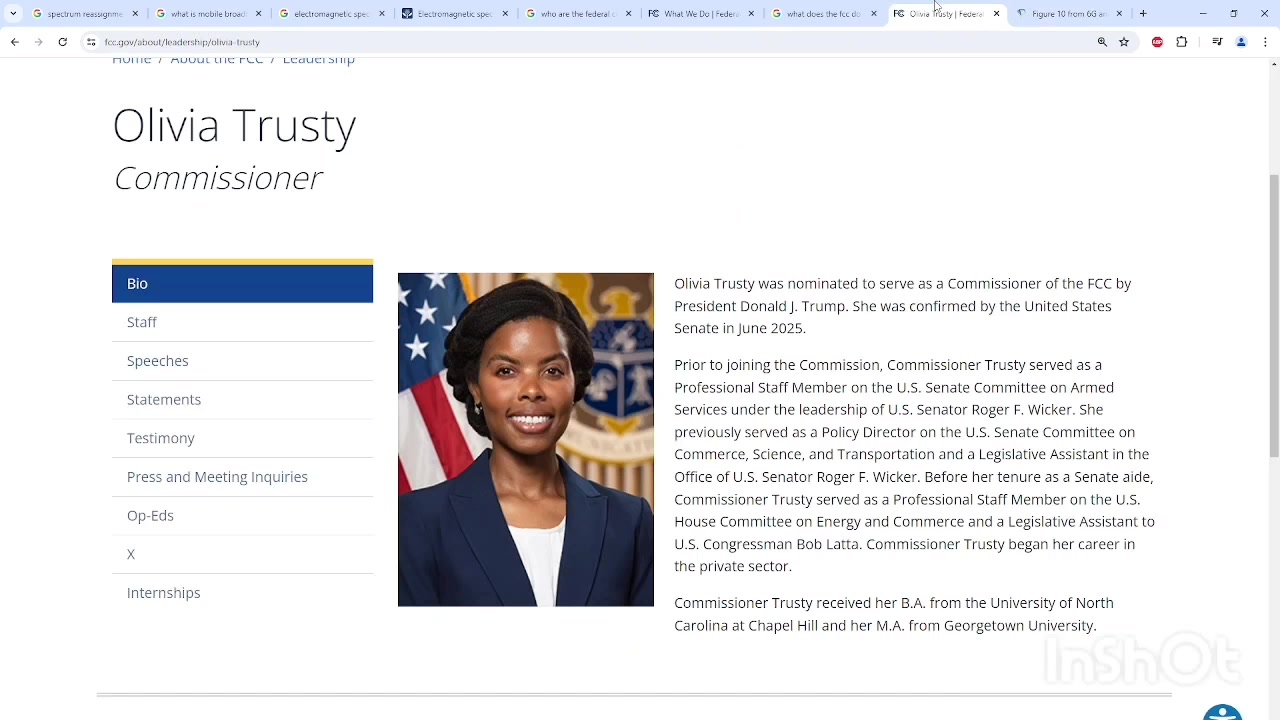The image size is (1280, 720).
Task: Expand the tab search dropdown arrow
Action: point(13,14)
